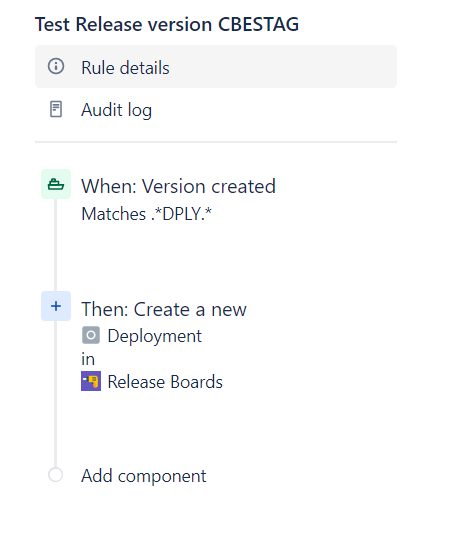Click the Release Boards project name
Screen dimensions: 452x539
(x=165, y=382)
